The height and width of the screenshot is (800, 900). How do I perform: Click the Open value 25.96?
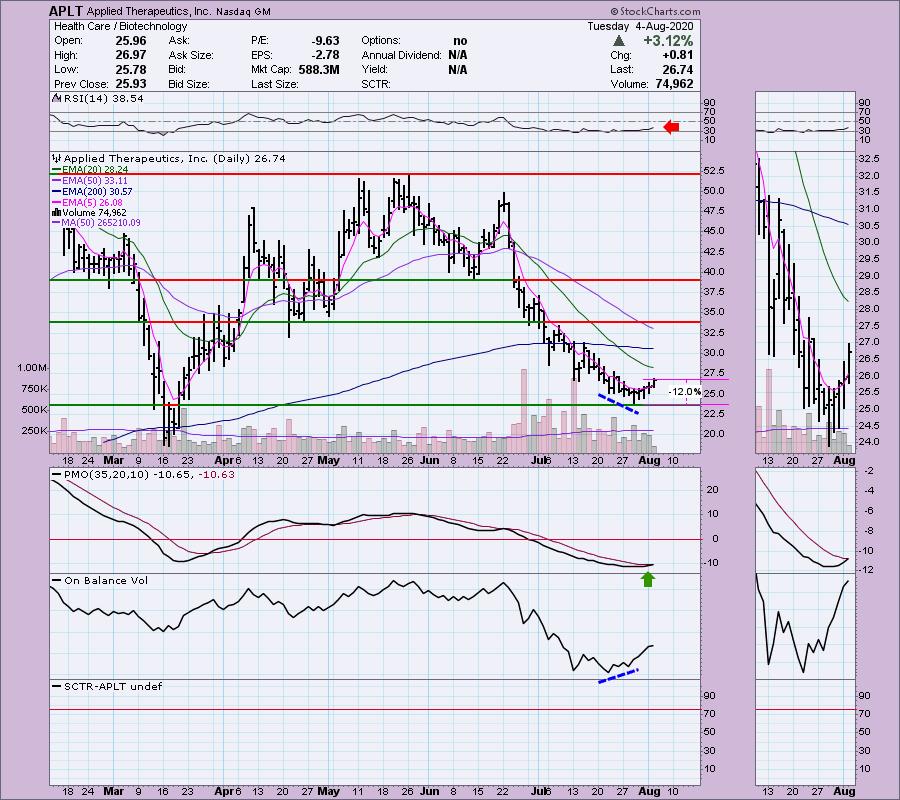click(131, 41)
